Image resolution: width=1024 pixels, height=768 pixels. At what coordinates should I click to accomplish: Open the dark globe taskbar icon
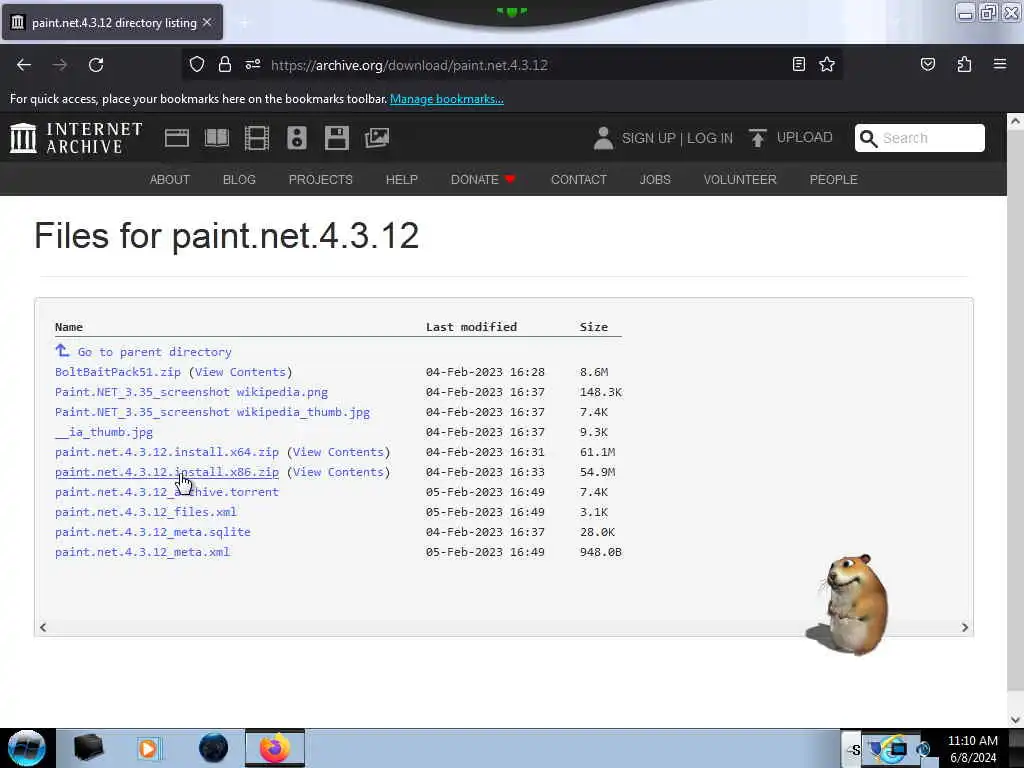point(213,748)
